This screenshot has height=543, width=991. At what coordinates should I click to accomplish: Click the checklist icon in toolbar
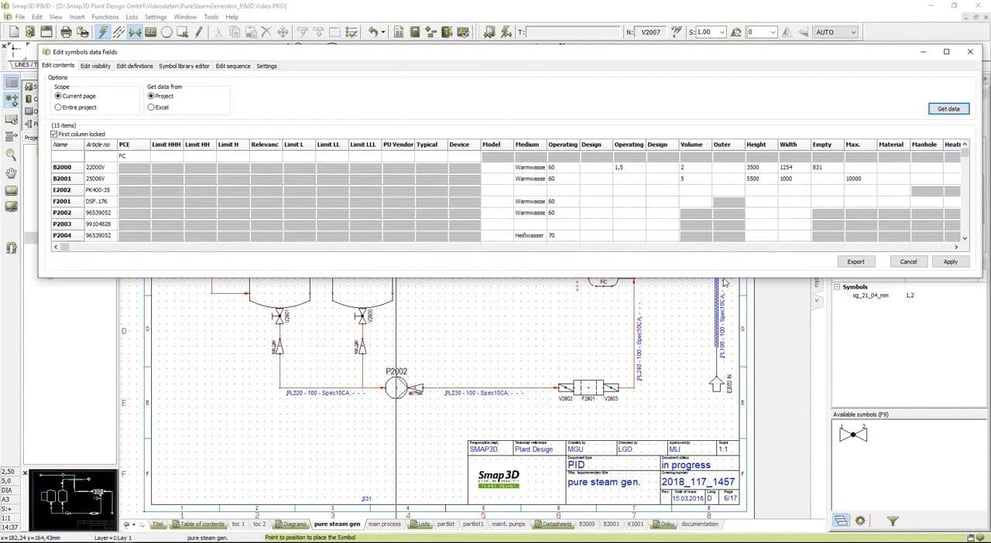[353, 32]
